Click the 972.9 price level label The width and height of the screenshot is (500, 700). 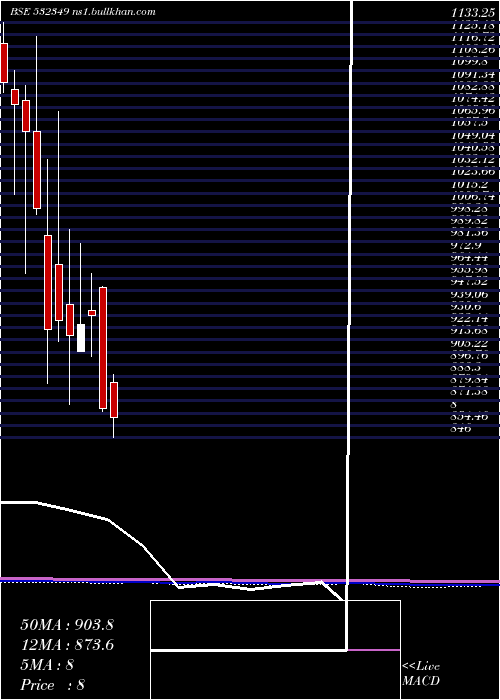[x=467, y=246]
